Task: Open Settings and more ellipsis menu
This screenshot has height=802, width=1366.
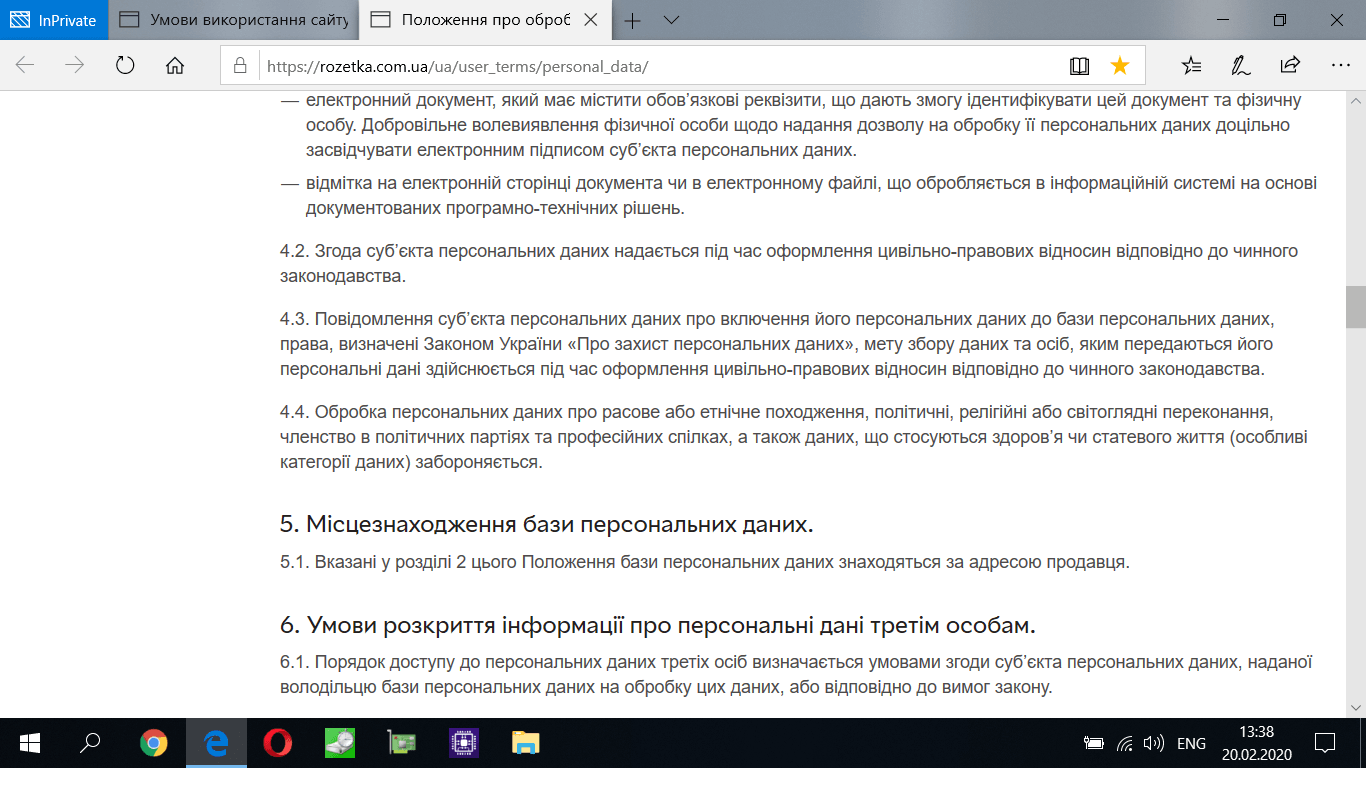Action: [1341, 66]
